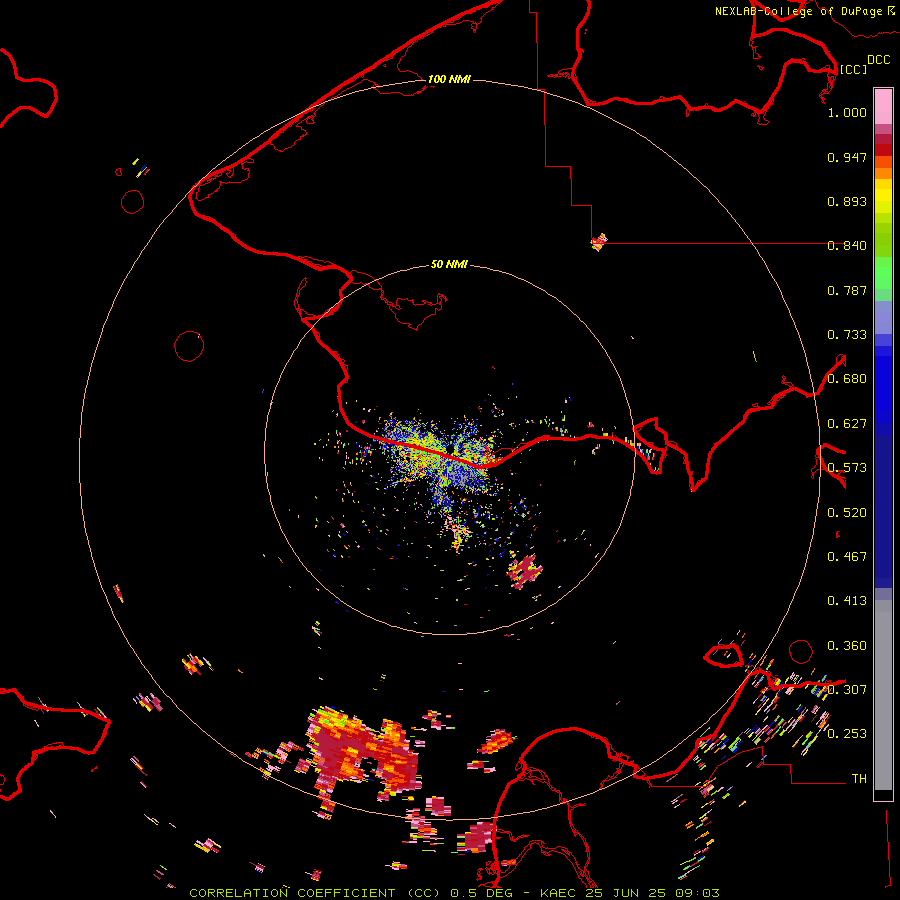Click the 100 NMI range ring label
The image size is (900, 900).
(449, 79)
